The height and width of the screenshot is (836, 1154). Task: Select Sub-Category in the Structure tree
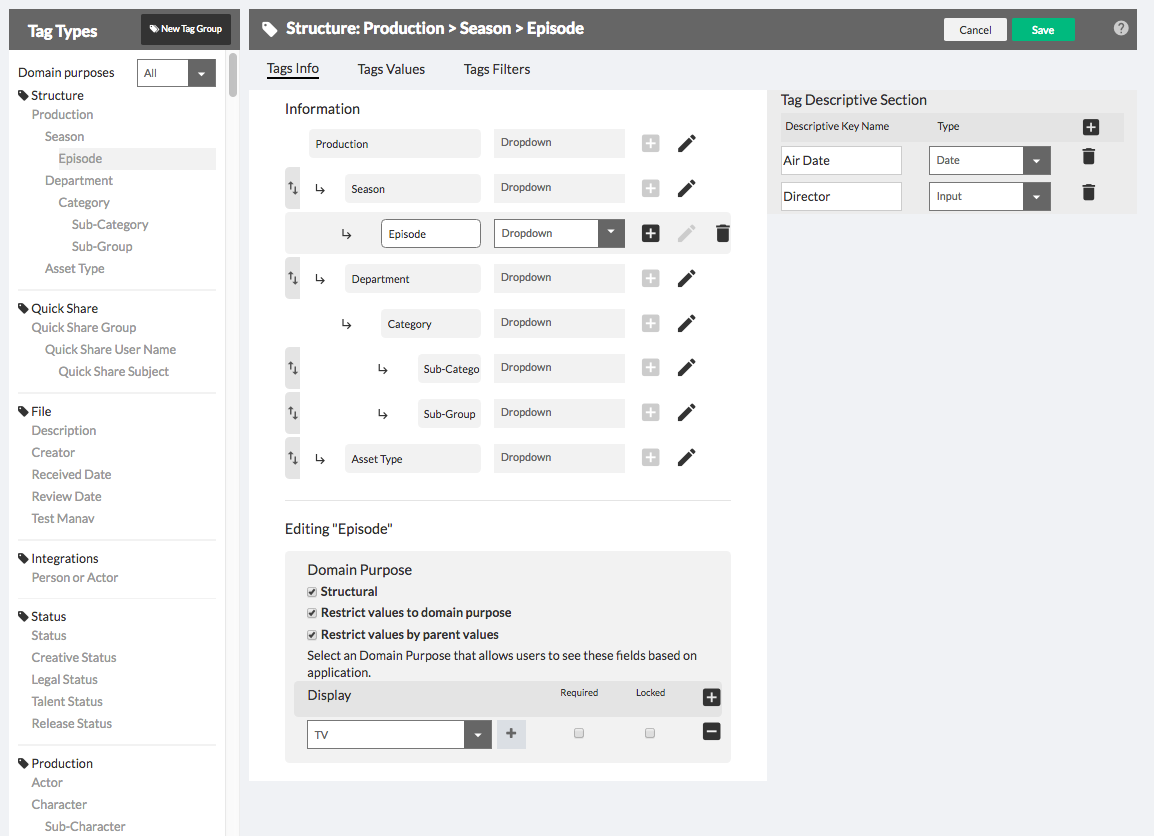110,224
